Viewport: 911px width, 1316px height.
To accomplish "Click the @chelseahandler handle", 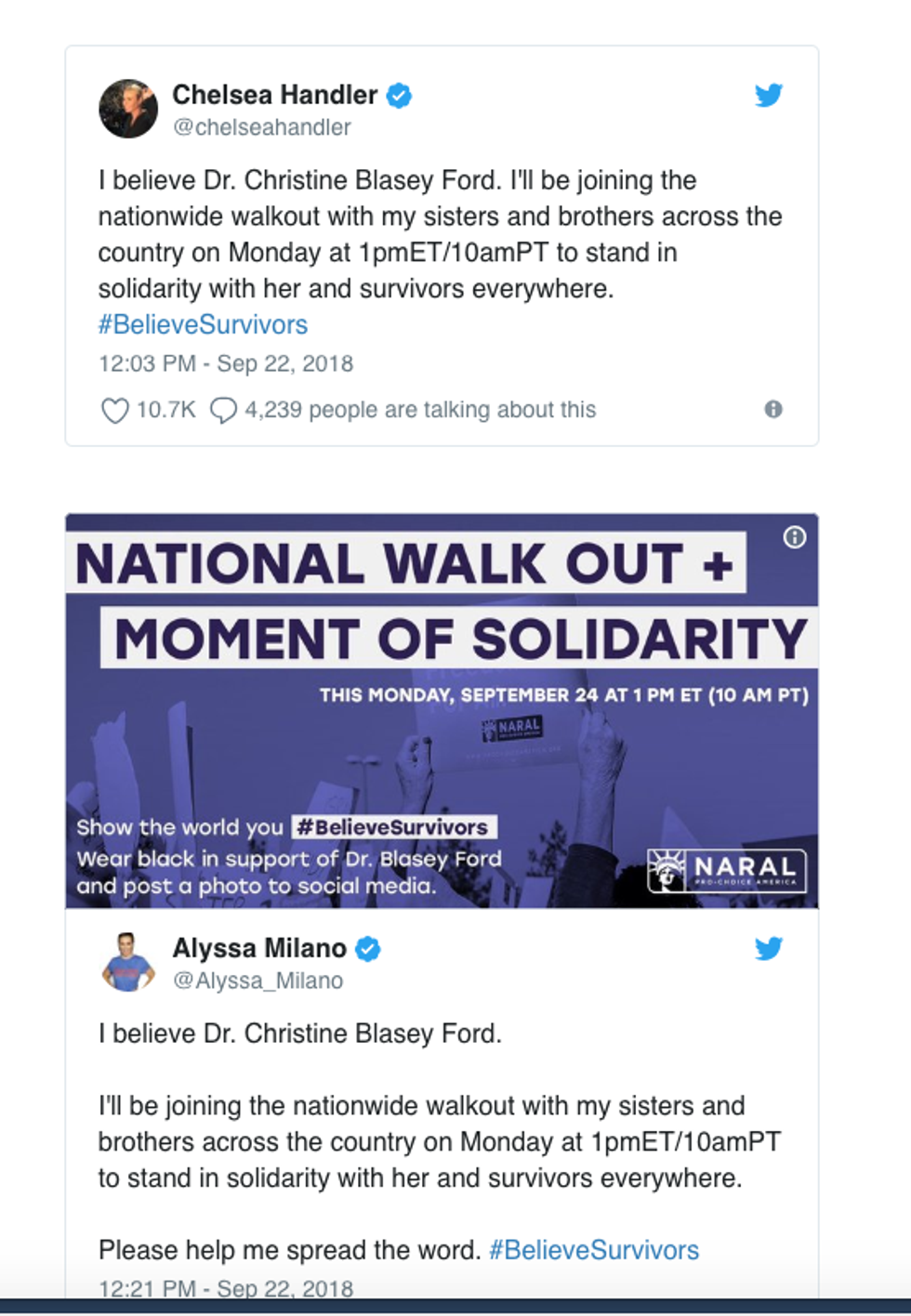I will (262, 127).
